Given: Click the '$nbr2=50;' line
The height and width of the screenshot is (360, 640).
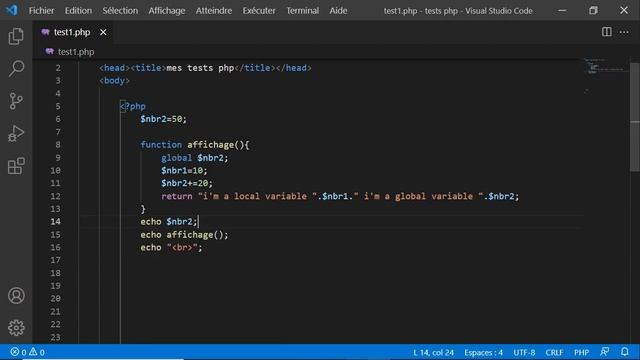Looking at the screenshot, I should pos(163,119).
